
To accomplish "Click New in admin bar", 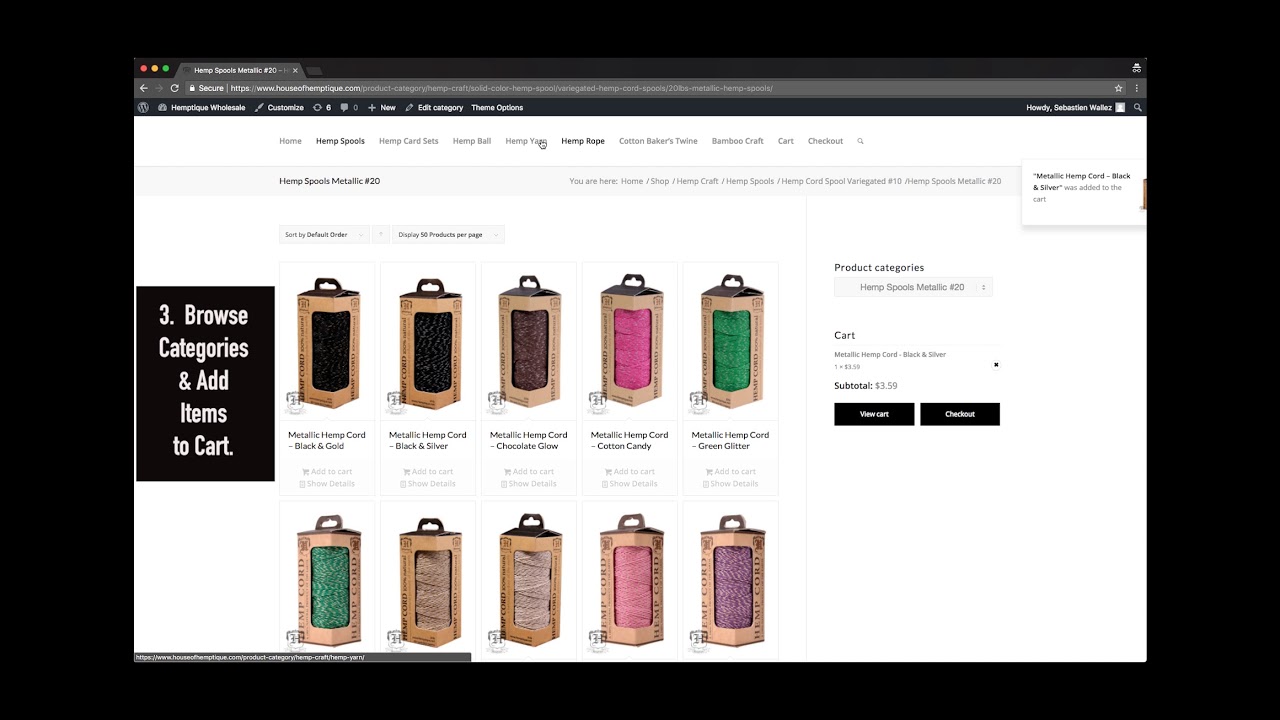I will (x=382, y=107).
